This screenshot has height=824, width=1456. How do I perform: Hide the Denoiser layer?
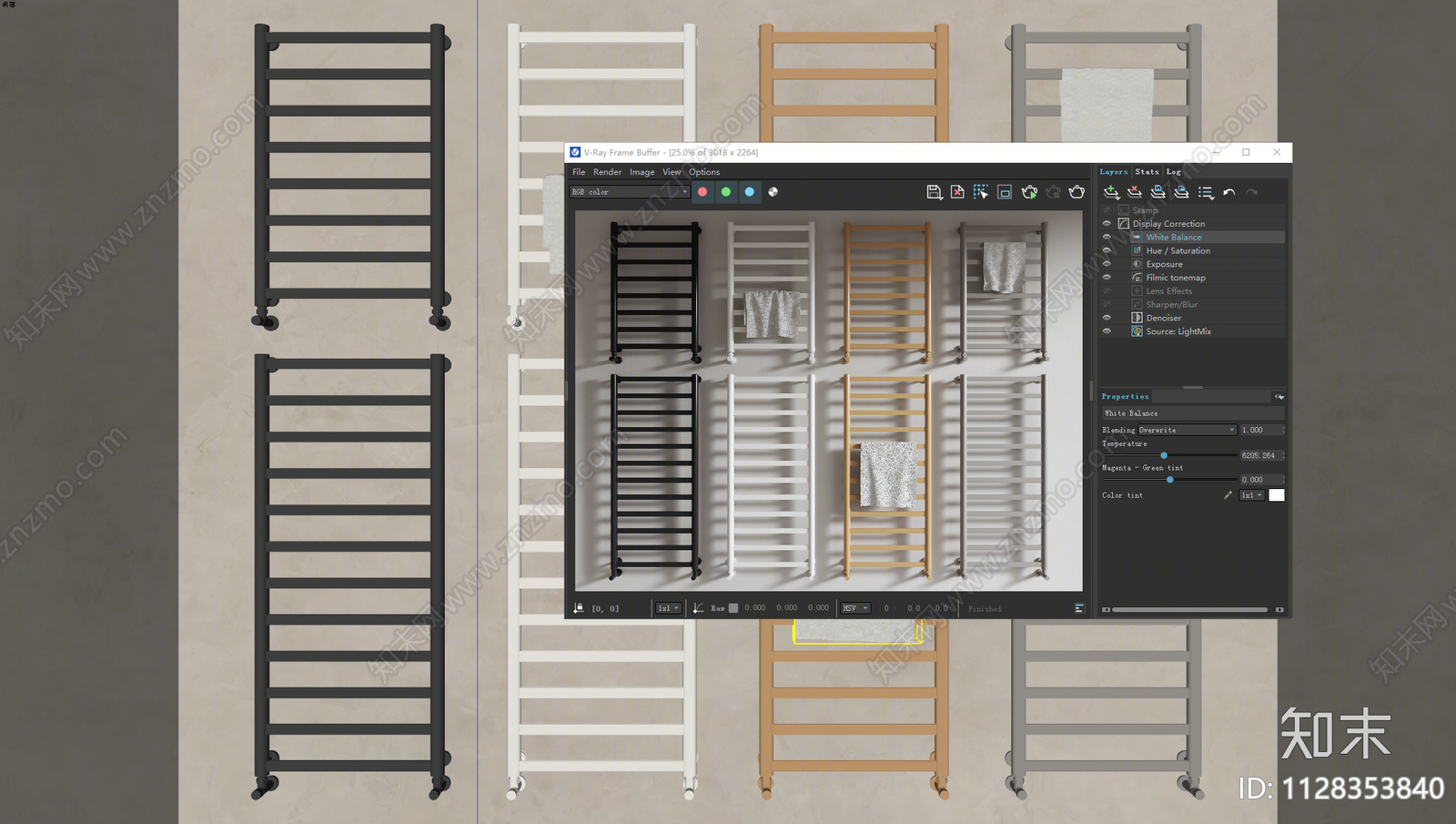pos(1107,318)
